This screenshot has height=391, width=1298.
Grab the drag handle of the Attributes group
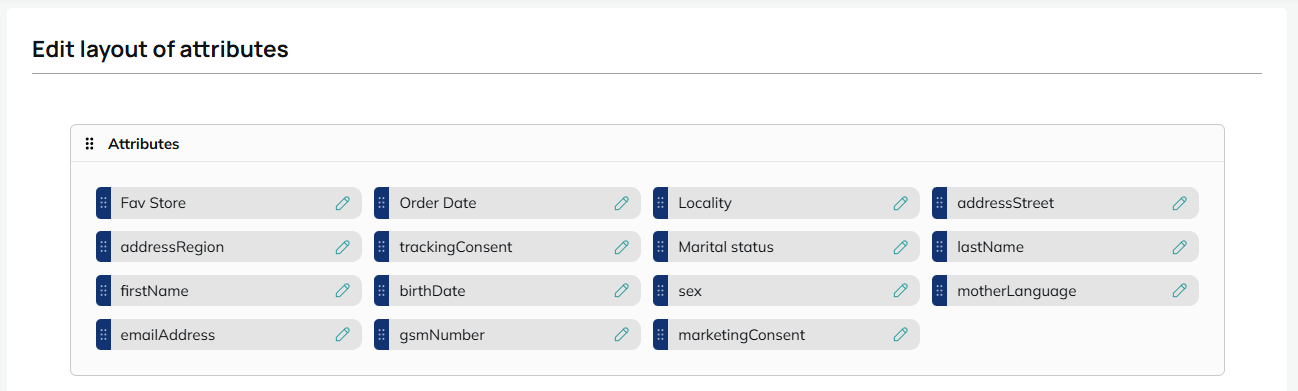click(89, 144)
